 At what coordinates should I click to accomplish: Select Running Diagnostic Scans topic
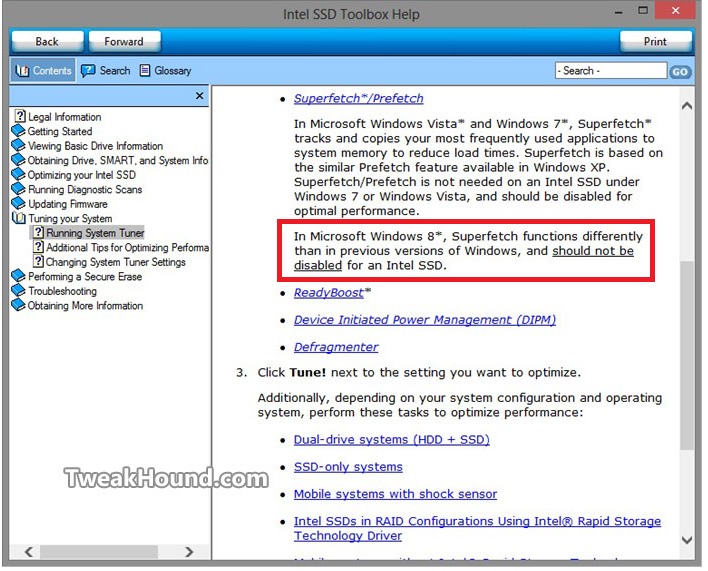click(x=85, y=190)
